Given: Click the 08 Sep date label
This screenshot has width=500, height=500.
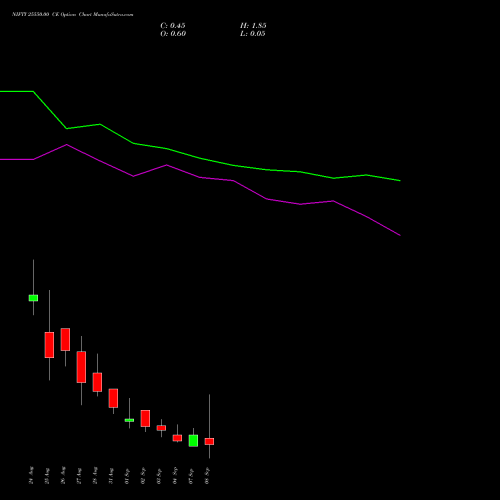Looking at the screenshot, I should 207,475.
